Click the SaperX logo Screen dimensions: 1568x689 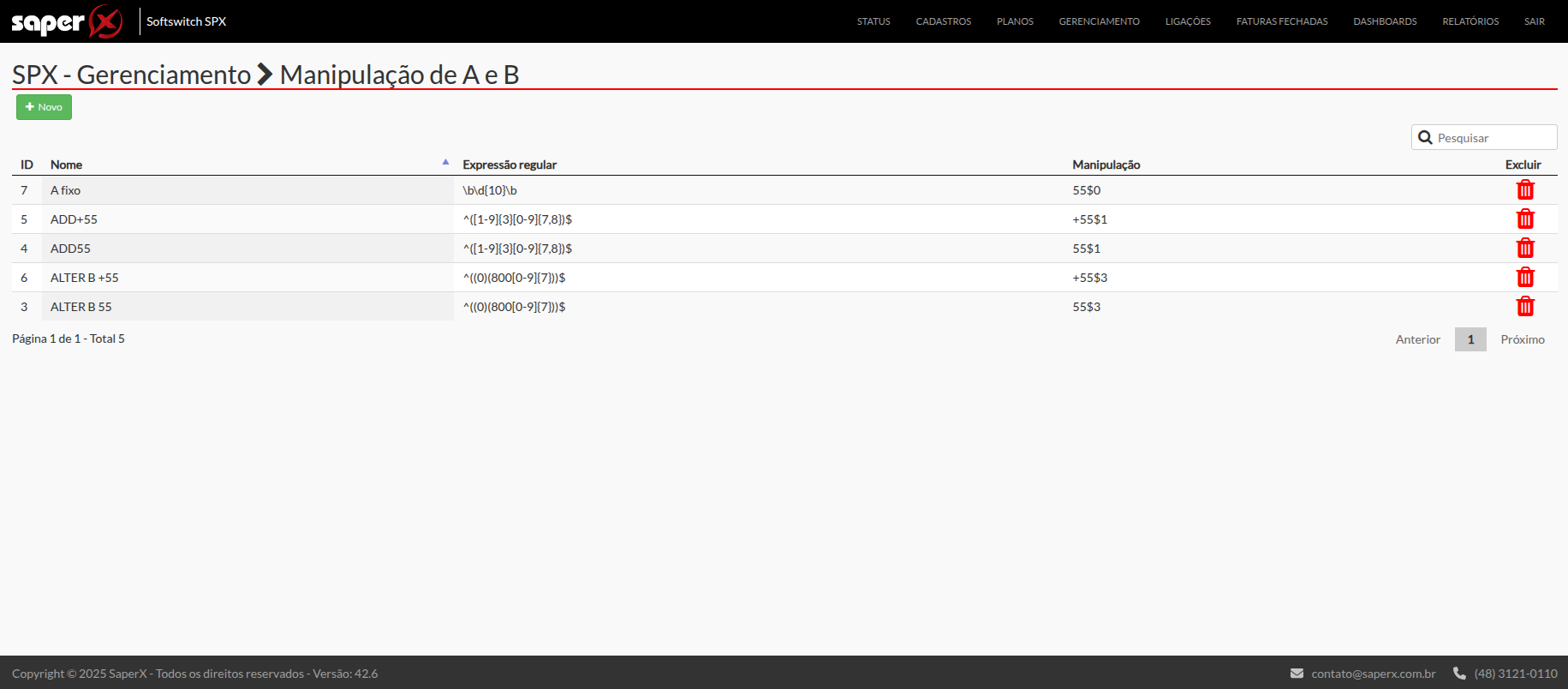(67, 21)
